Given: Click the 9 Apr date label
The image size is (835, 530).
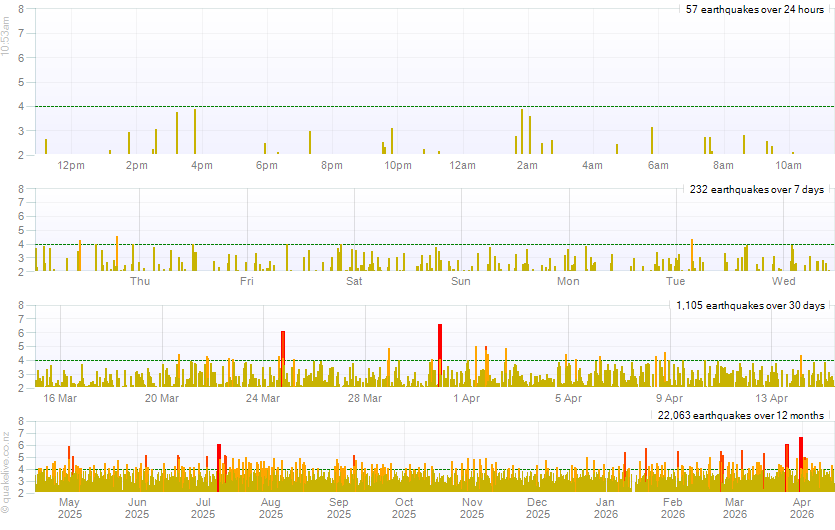Looking at the screenshot, I should (x=668, y=398).
